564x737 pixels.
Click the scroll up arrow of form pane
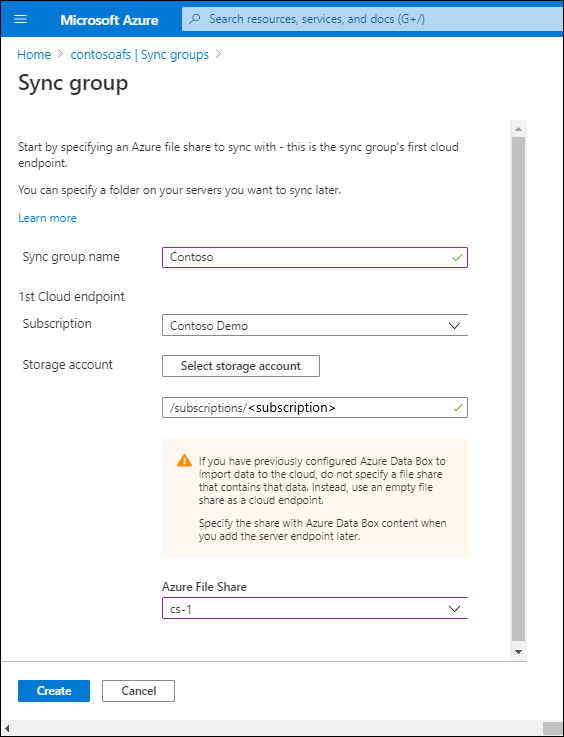click(x=518, y=129)
